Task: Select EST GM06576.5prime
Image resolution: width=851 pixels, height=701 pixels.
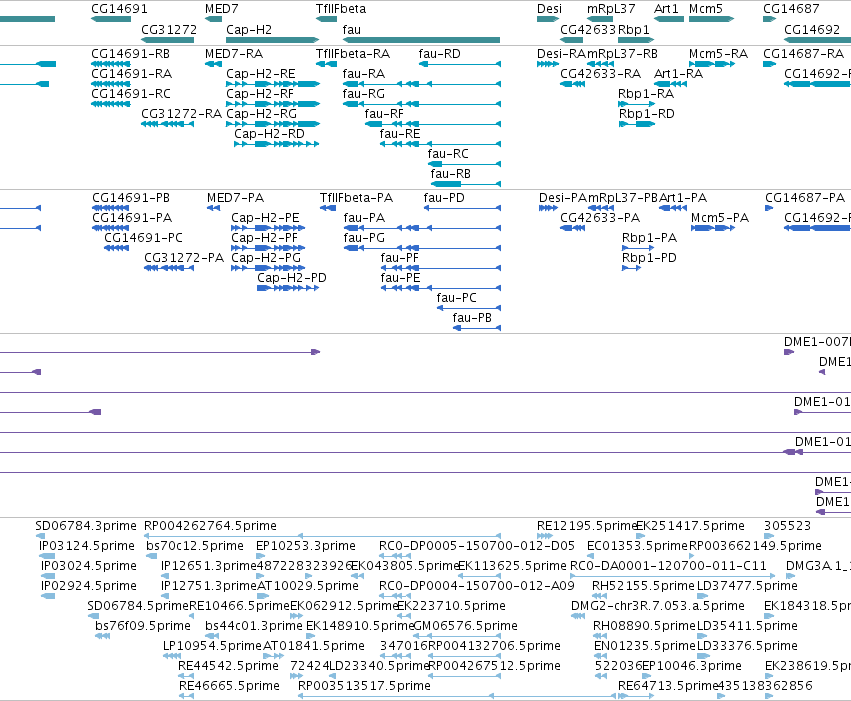Action: point(465,626)
